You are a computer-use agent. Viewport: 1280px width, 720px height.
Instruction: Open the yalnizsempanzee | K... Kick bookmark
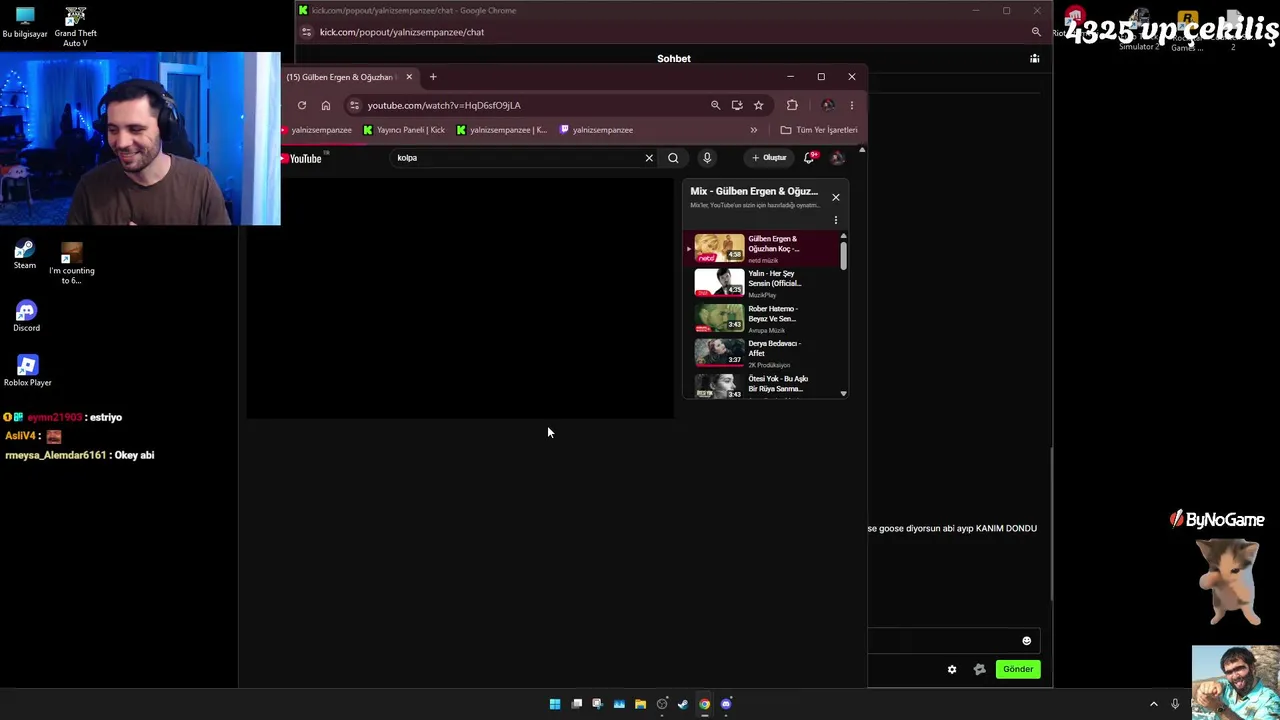point(501,130)
